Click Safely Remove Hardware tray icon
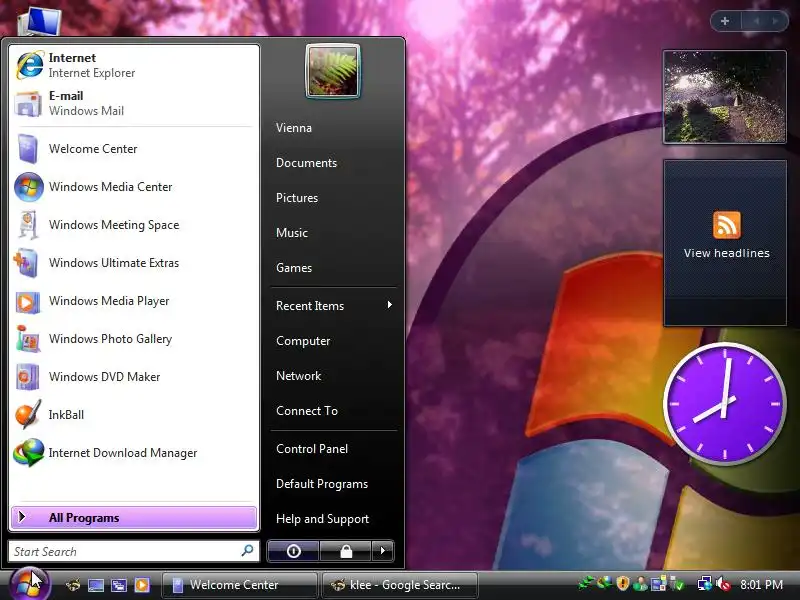800x600 pixels. 677,584
